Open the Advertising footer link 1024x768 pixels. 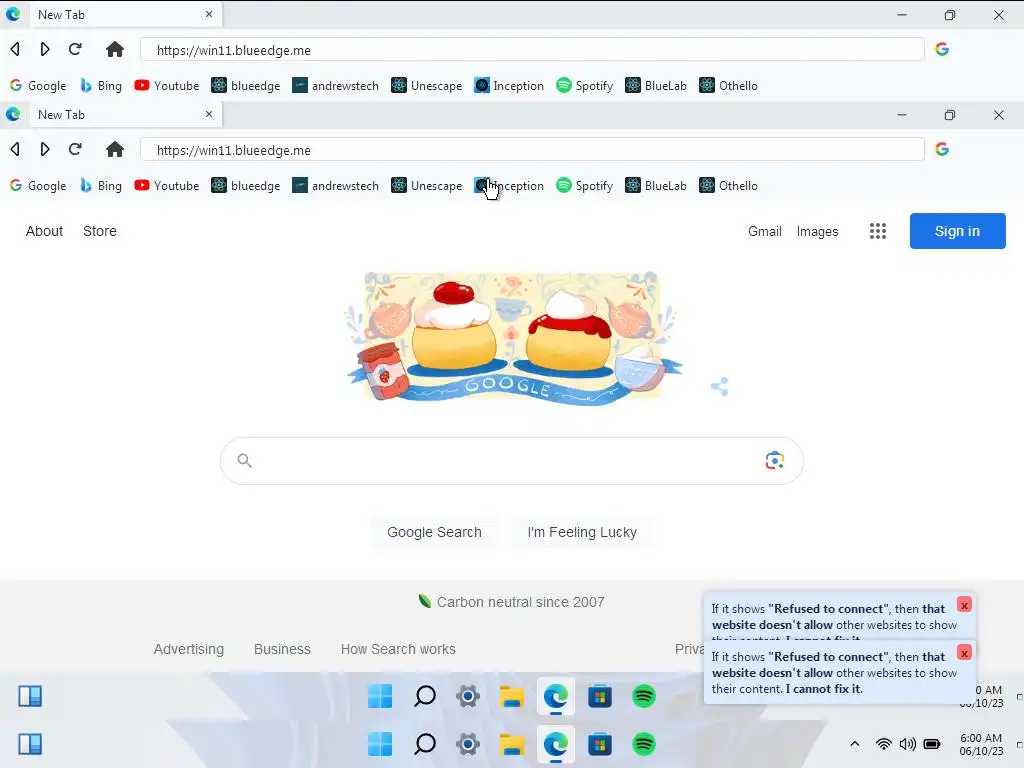(x=189, y=649)
